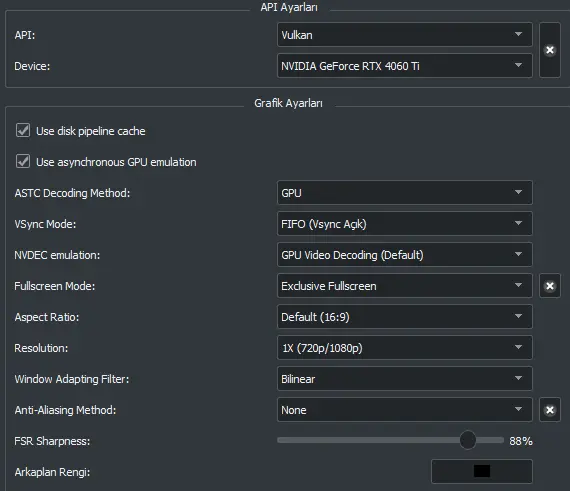This screenshot has width=570, height=491.
Task: Click the VSync Mode label
Action: coord(45,224)
